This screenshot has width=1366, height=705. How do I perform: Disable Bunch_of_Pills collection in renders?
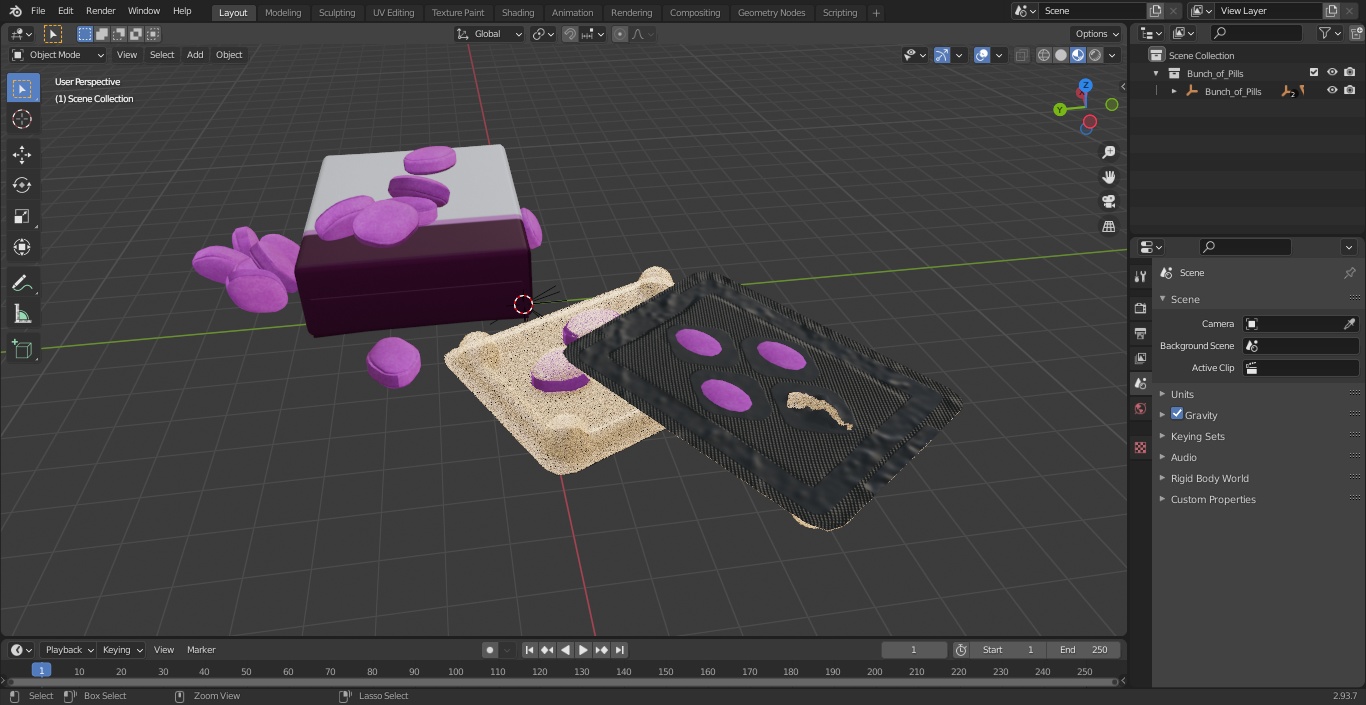(x=1350, y=72)
